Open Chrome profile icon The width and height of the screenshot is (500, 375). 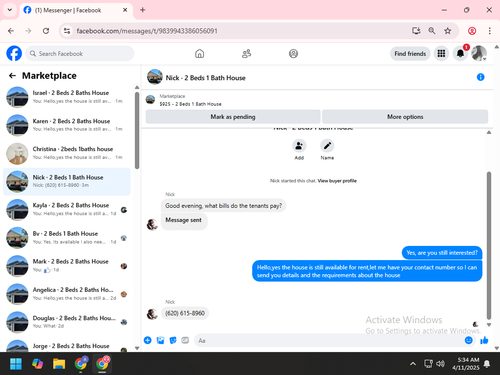tap(472, 31)
